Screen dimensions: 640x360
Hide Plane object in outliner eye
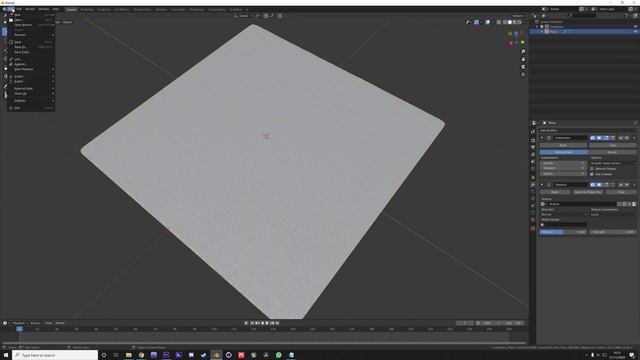click(x=635, y=31)
